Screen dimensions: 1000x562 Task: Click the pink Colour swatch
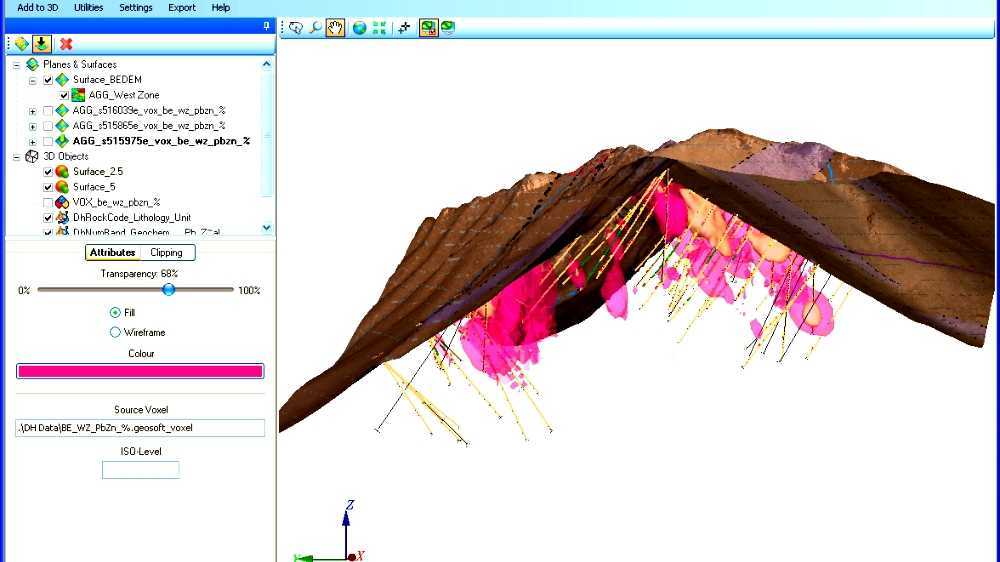click(140, 371)
